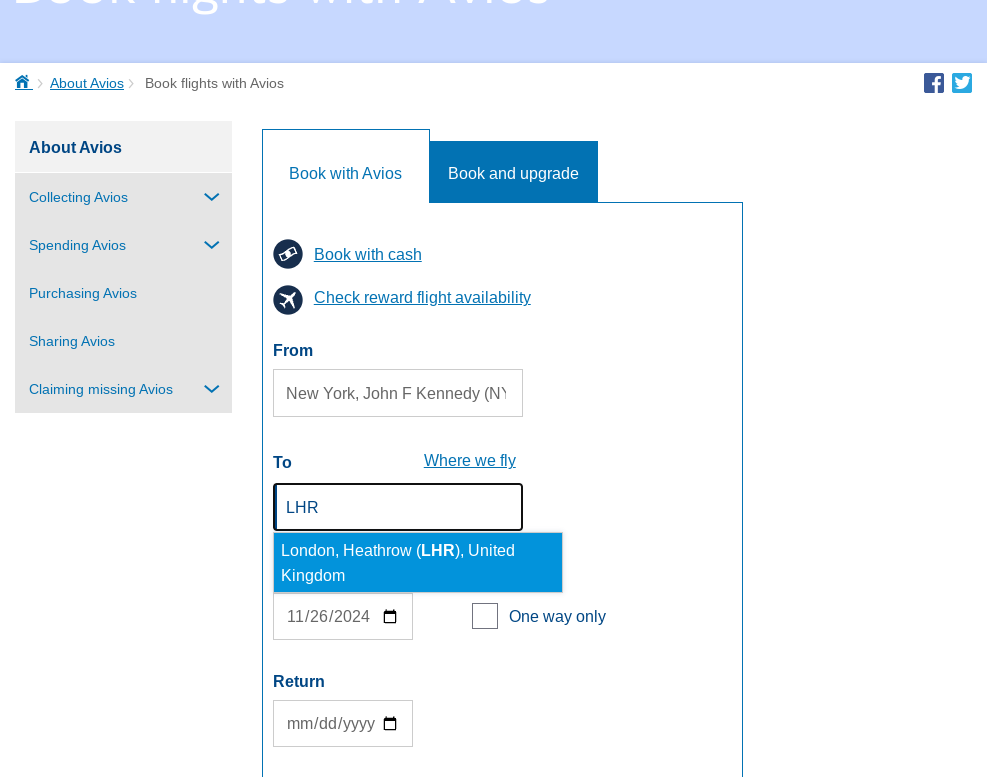The width and height of the screenshot is (987, 777).
Task: Share page on Facebook
Action: (933, 83)
